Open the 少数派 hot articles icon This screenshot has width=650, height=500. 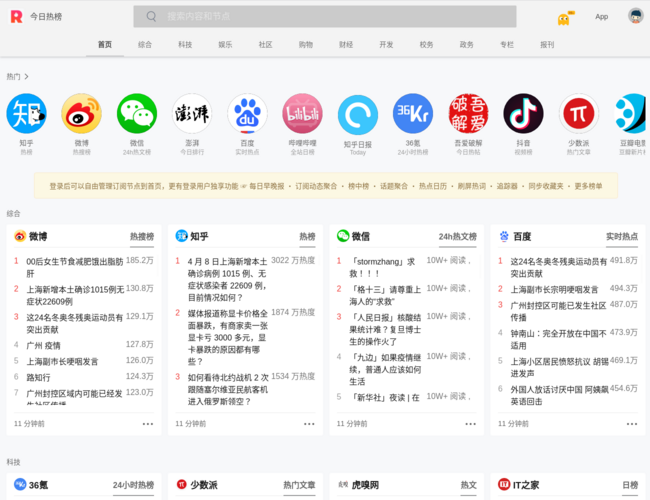tap(579, 114)
